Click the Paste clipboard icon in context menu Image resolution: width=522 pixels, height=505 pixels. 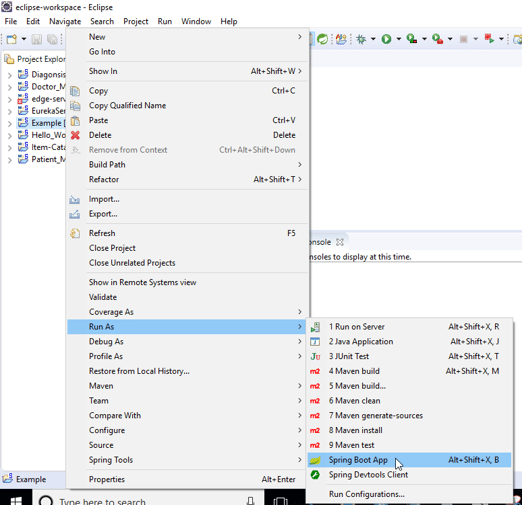[75, 120]
